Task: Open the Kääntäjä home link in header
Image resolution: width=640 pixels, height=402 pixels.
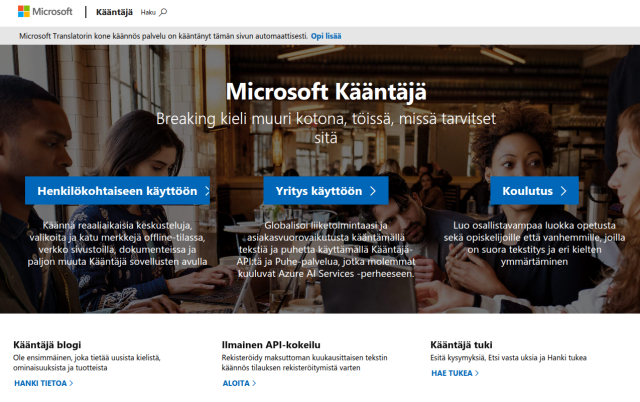Action: (114, 13)
